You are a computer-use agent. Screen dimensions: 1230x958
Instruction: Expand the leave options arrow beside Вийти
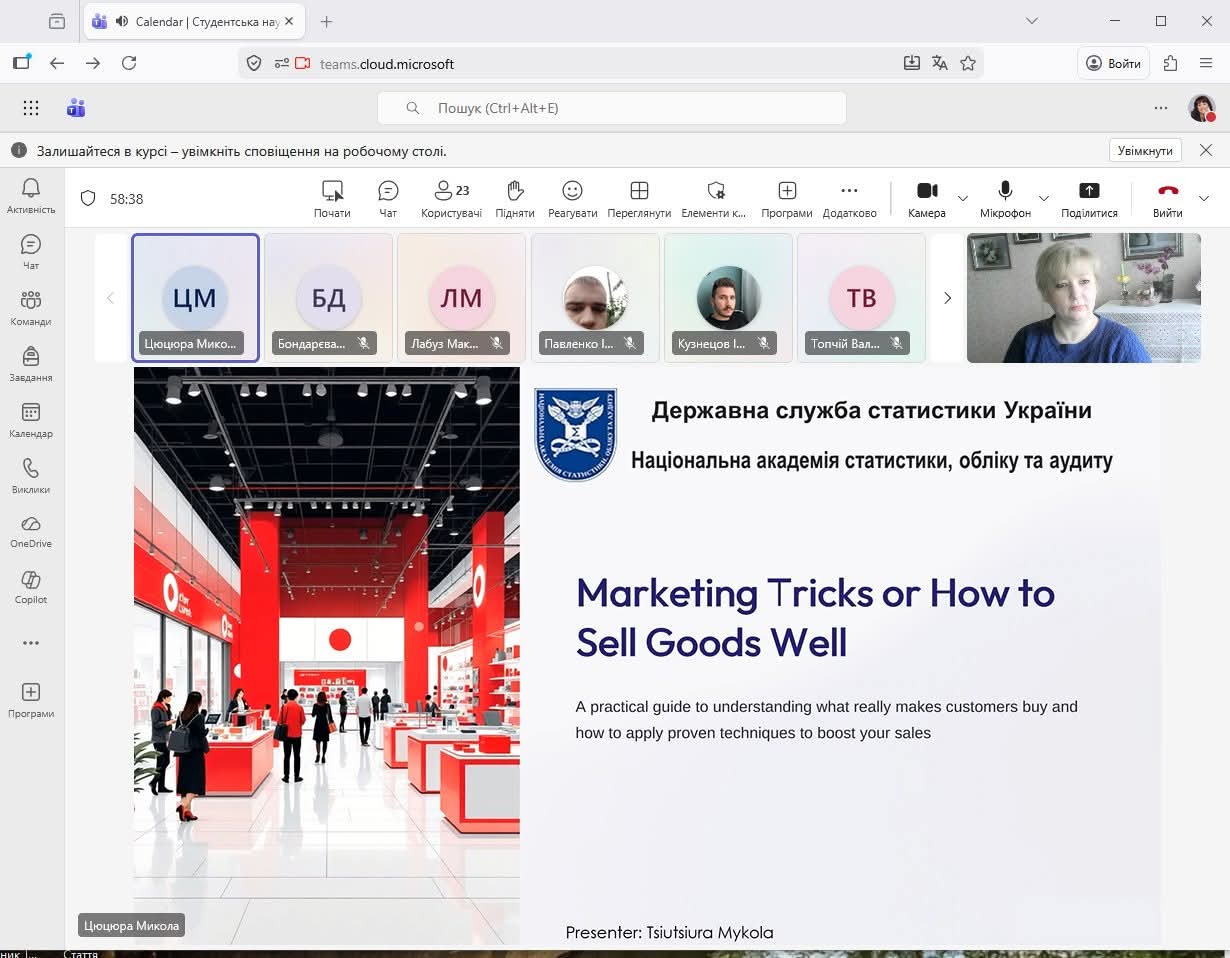click(1204, 198)
